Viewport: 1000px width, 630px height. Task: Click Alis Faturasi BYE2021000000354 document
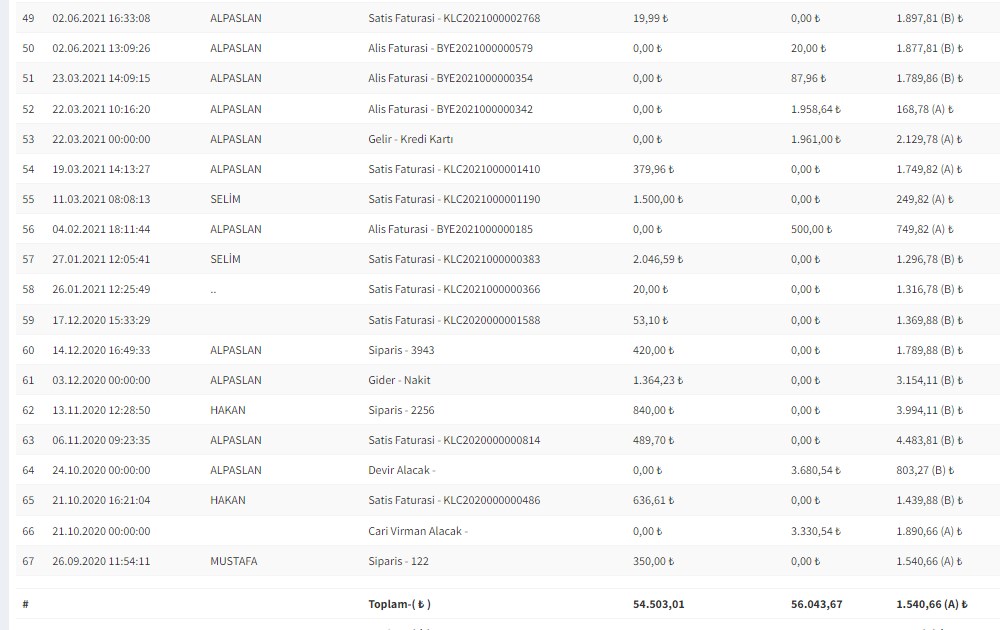(450, 78)
